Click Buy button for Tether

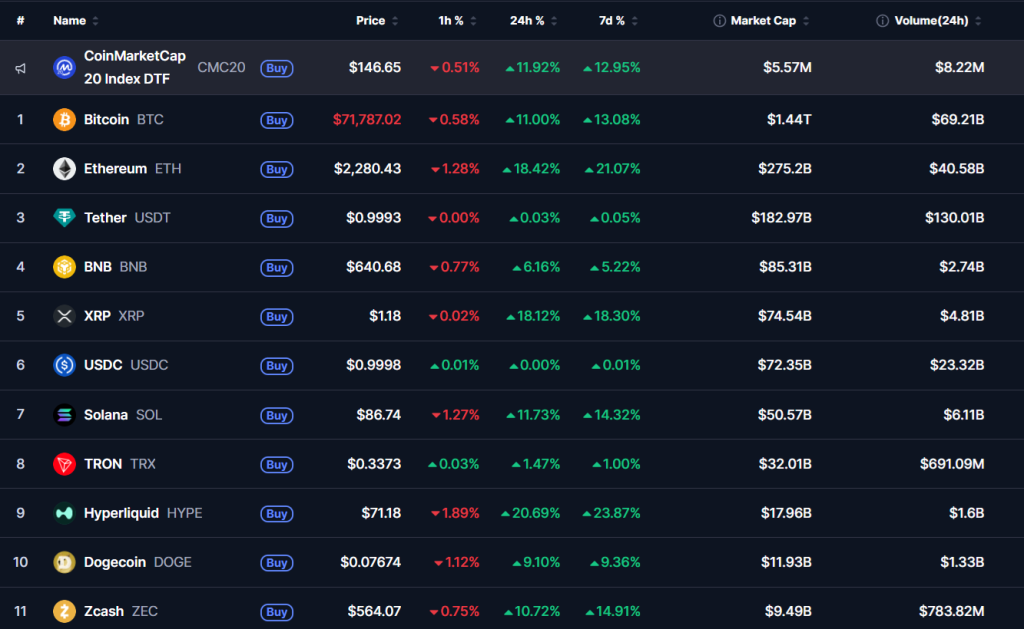click(x=277, y=218)
